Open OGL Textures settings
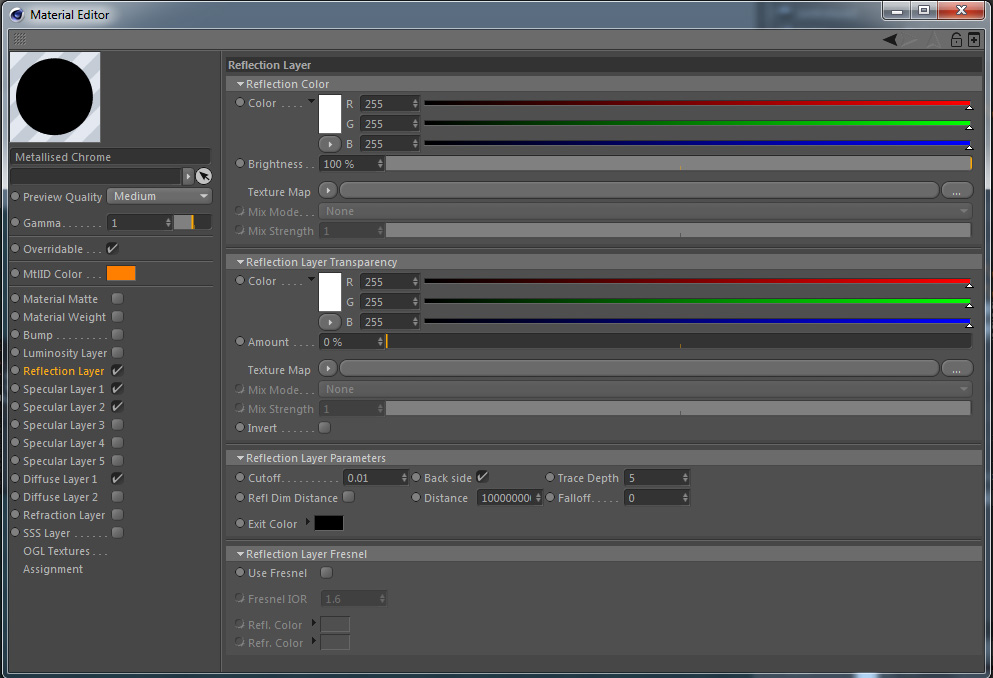This screenshot has height=678, width=993. [65, 551]
